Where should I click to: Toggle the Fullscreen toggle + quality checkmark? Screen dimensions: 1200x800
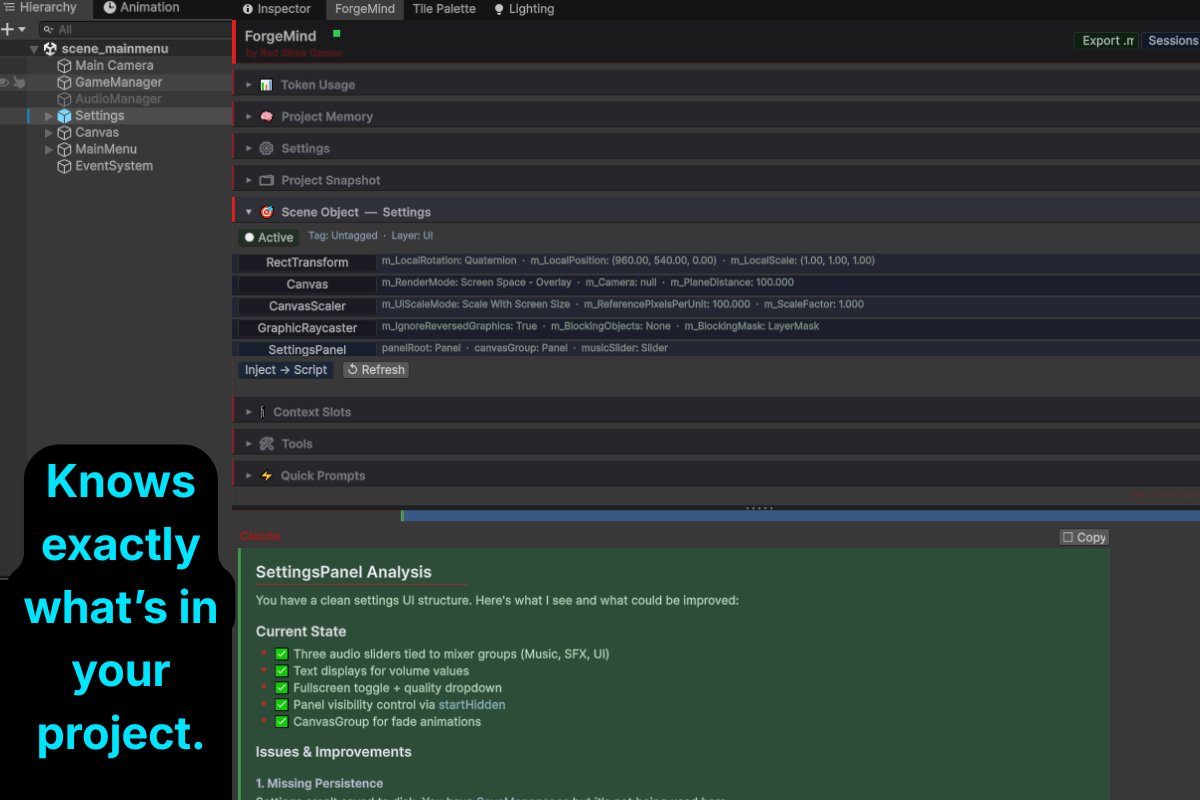click(x=281, y=688)
